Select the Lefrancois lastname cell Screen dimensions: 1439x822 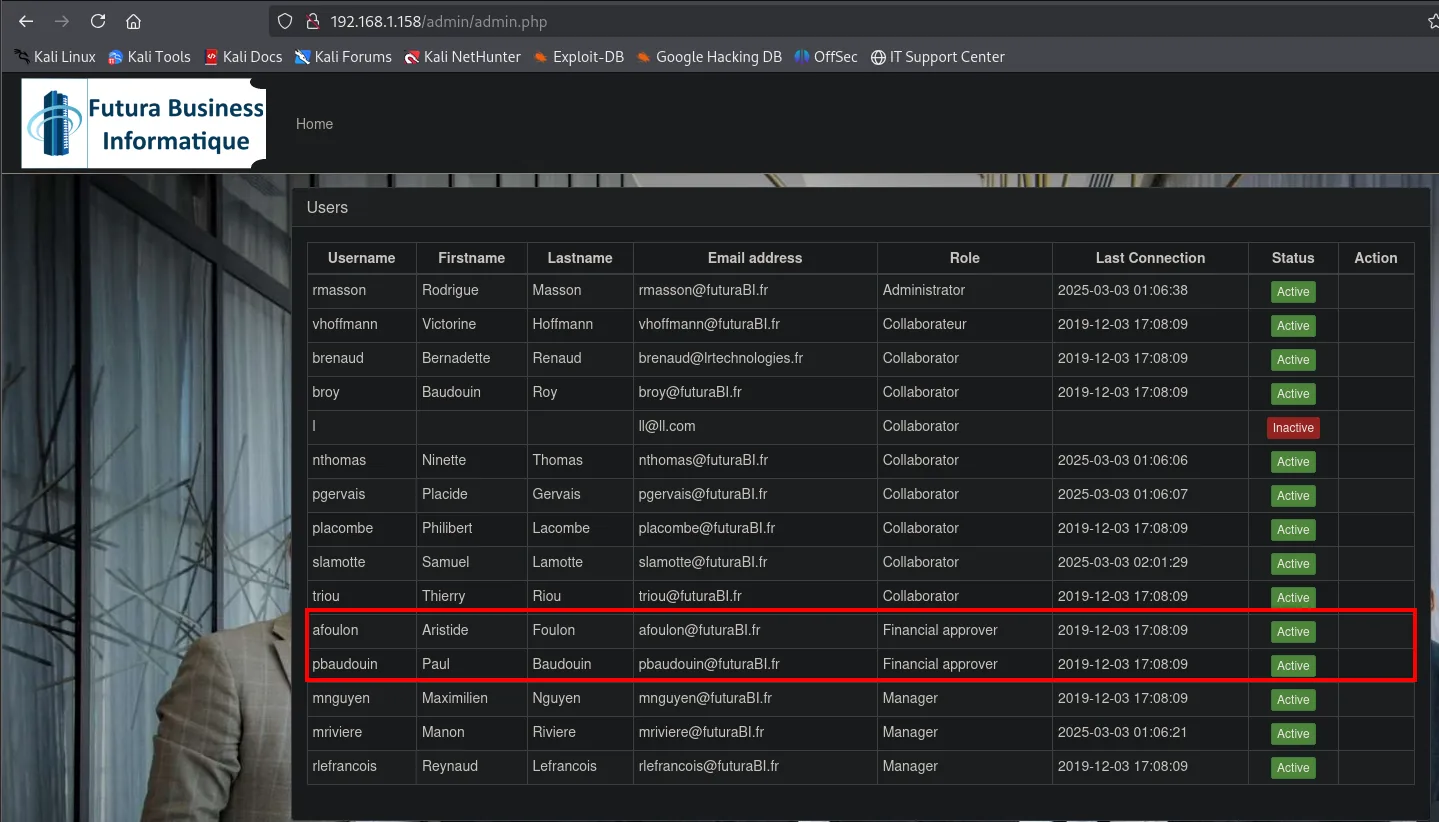tap(580, 766)
